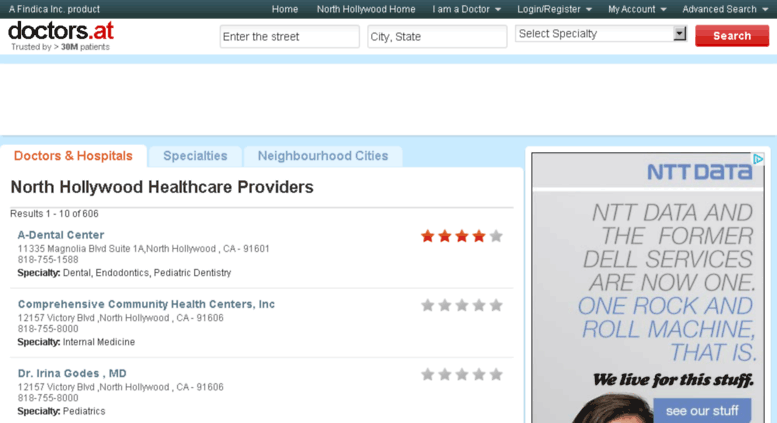Click Trusted by > 30M patients tagline
Image resolution: width=777 pixels, height=423 pixels.
click(60, 47)
